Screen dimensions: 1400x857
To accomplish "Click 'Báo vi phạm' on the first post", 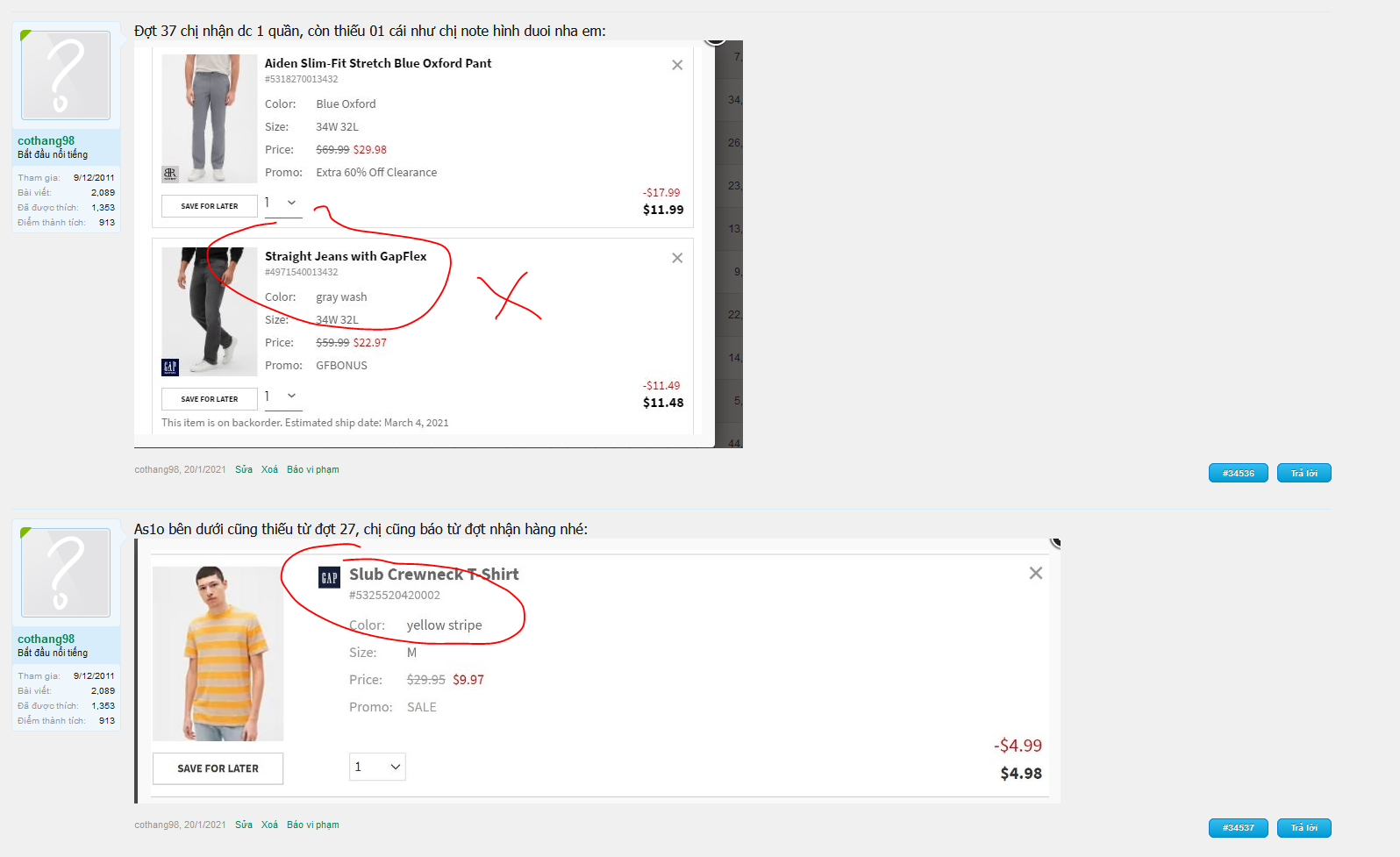I will coord(312,470).
